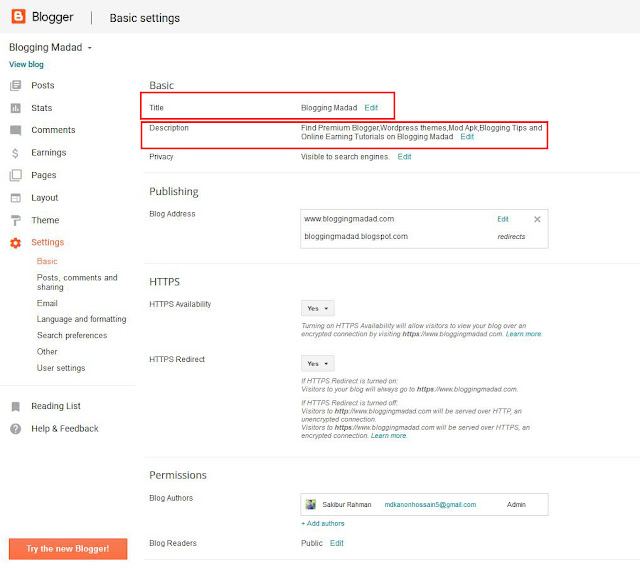Open the HTTPS Redirect Yes dropdown
The height and width of the screenshot is (576, 640).
click(318, 363)
